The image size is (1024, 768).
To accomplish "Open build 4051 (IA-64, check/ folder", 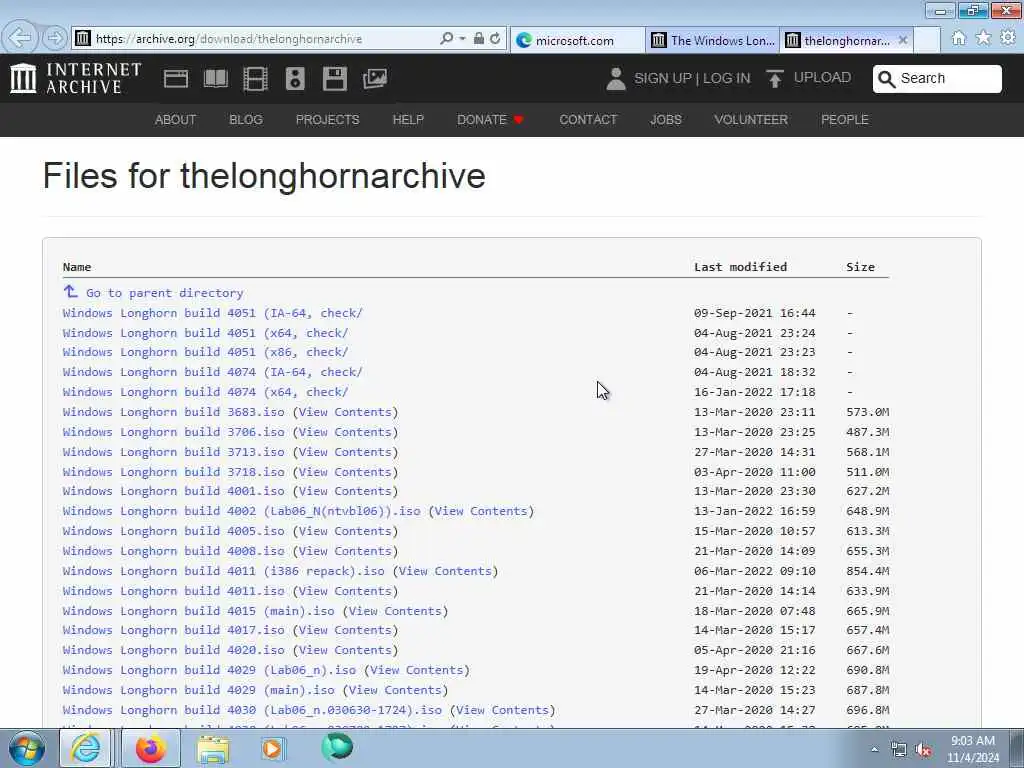I will tap(212, 313).
